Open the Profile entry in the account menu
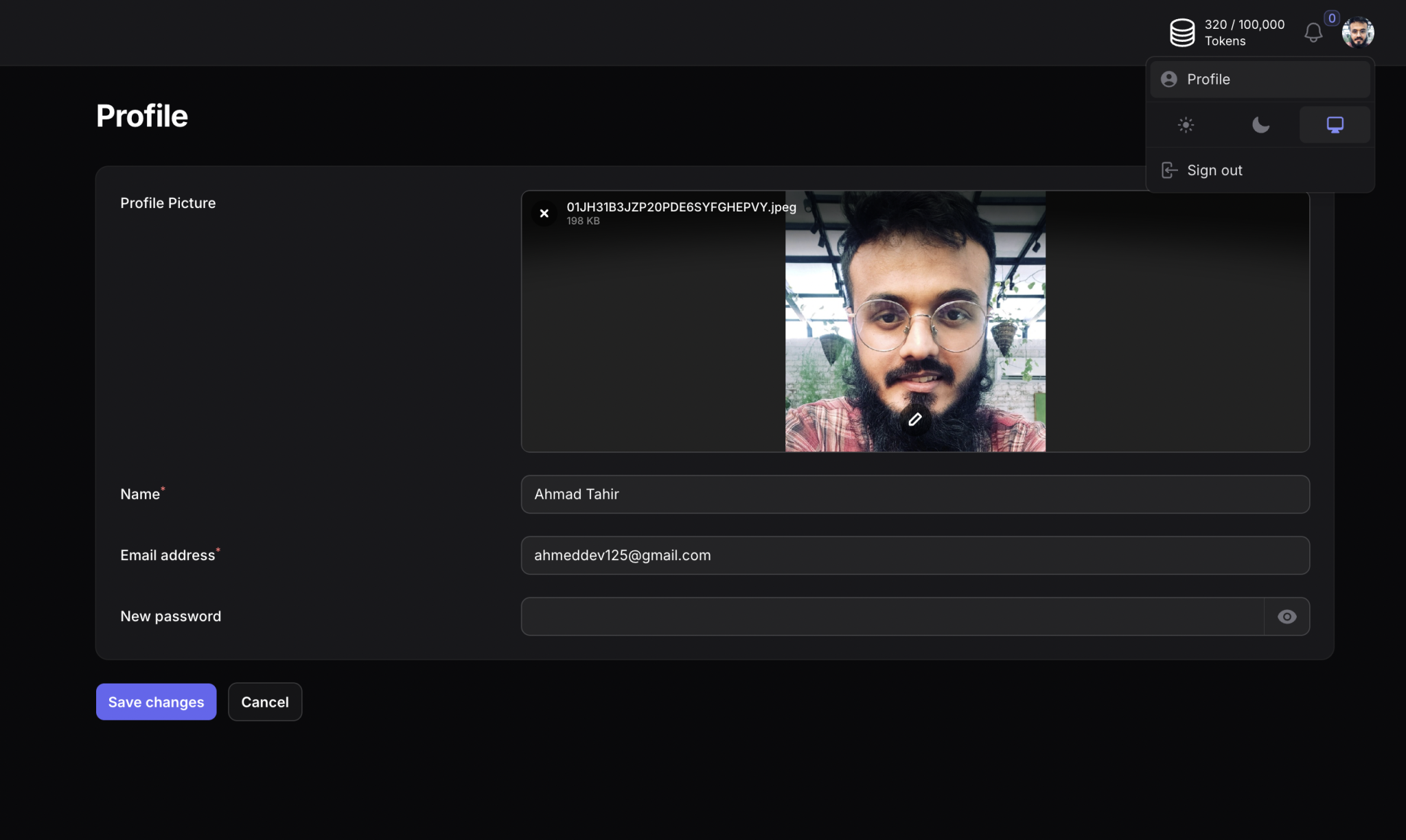Image resolution: width=1406 pixels, height=840 pixels. point(1208,79)
